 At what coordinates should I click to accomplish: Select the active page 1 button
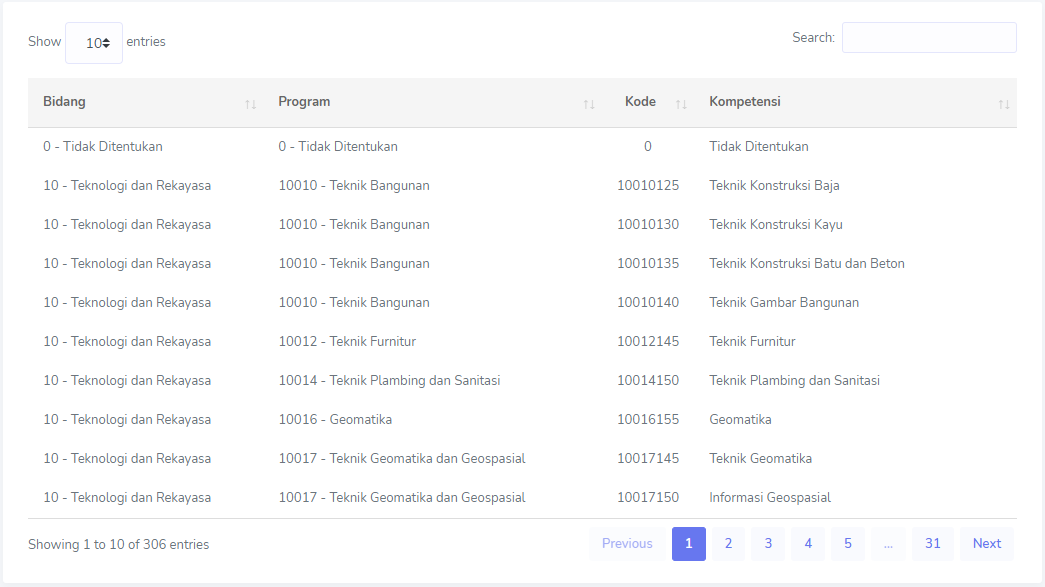[689, 544]
